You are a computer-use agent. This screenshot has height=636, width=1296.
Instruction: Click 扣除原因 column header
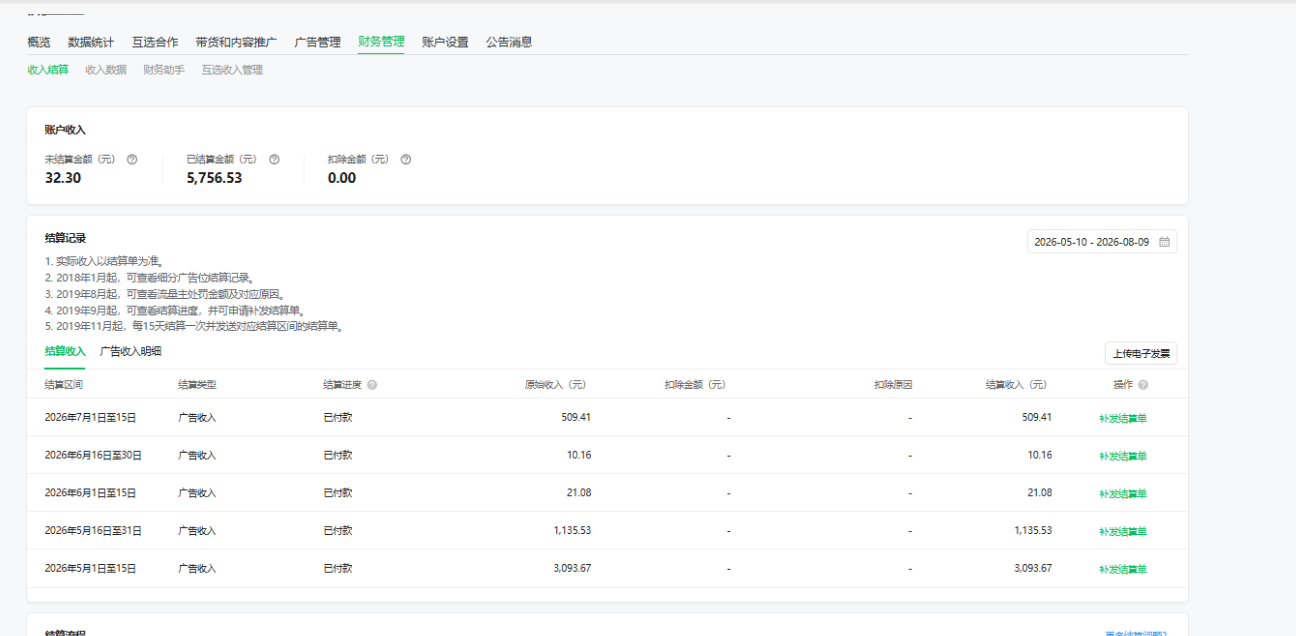tap(893, 385)
